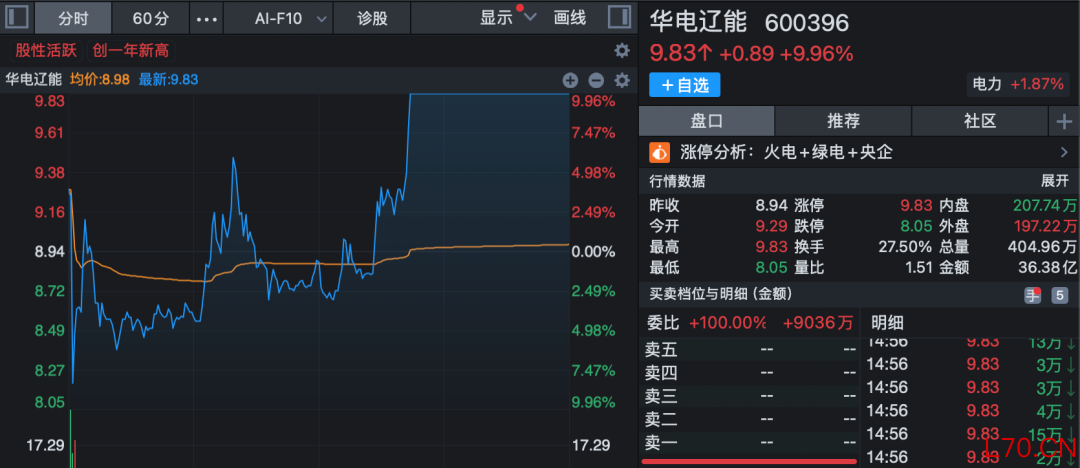Toggle the 手 unit button

tap(1032, 296)
